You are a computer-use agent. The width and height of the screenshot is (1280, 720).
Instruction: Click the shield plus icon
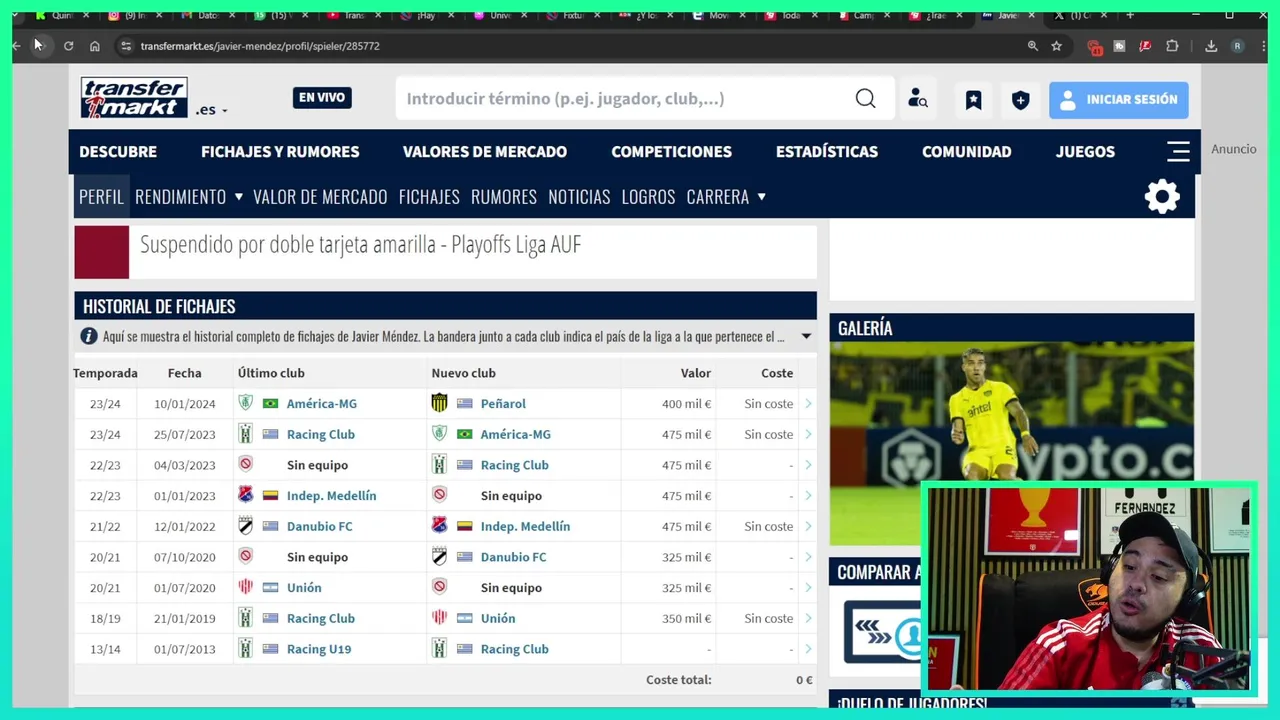pos(1020,99)
